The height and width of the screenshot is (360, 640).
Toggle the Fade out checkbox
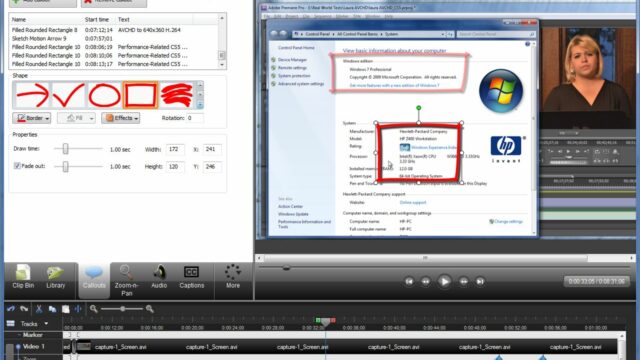tap(17, 166)
